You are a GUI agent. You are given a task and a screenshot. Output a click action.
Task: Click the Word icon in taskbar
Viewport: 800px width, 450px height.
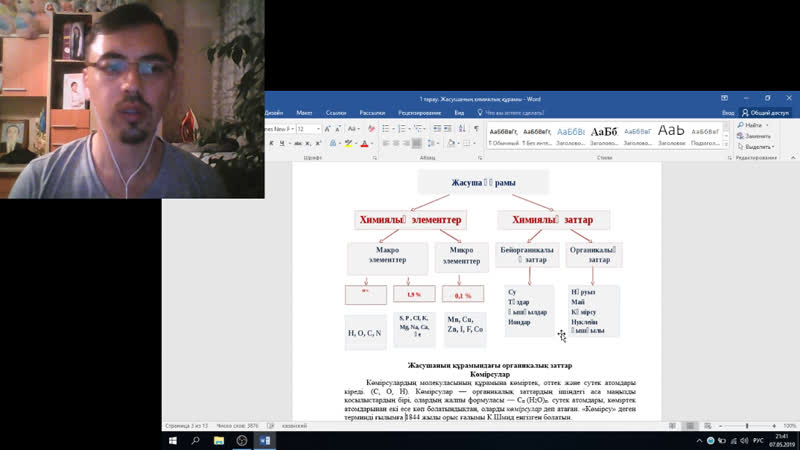[x=265, y=440]
